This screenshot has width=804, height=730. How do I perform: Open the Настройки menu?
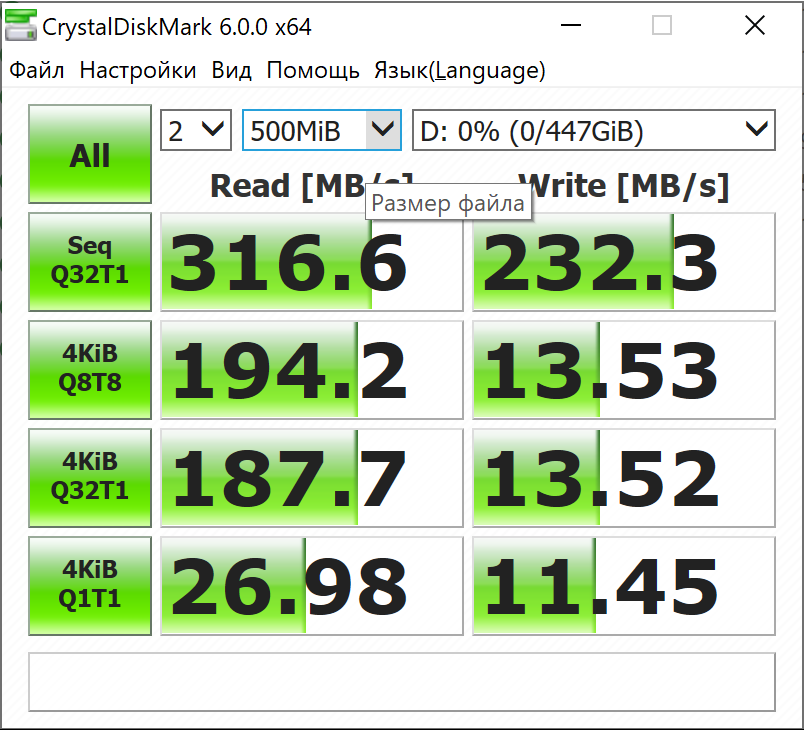(138, 70)
